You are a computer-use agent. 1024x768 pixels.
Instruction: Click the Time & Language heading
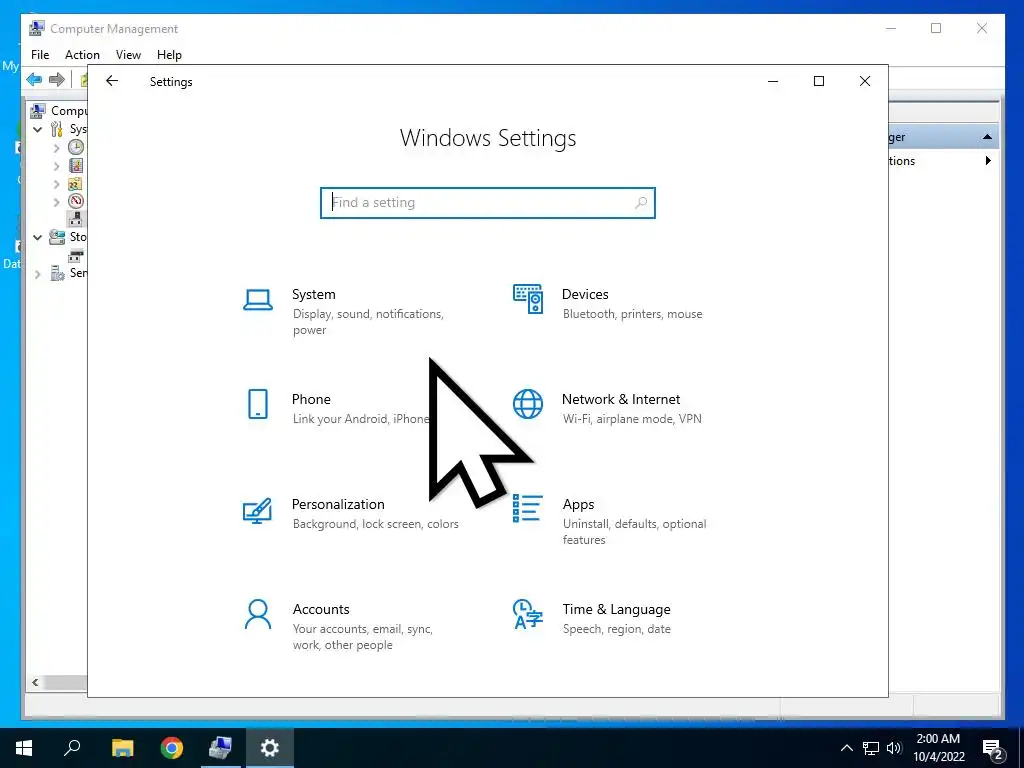click(616, 609)
